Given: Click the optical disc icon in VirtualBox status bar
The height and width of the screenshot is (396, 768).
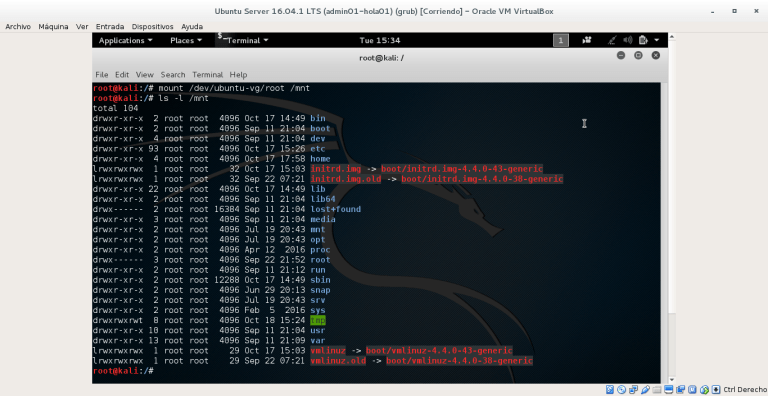Looking at the screenshot, I should (622, 390).
